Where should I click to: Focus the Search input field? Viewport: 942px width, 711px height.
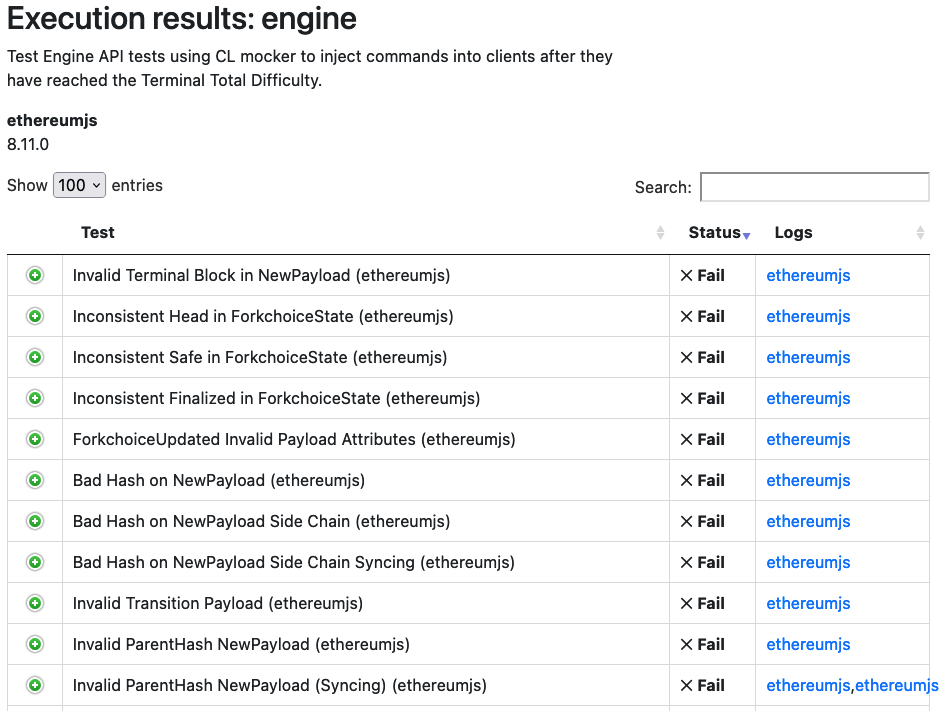[x=814, y=187]
